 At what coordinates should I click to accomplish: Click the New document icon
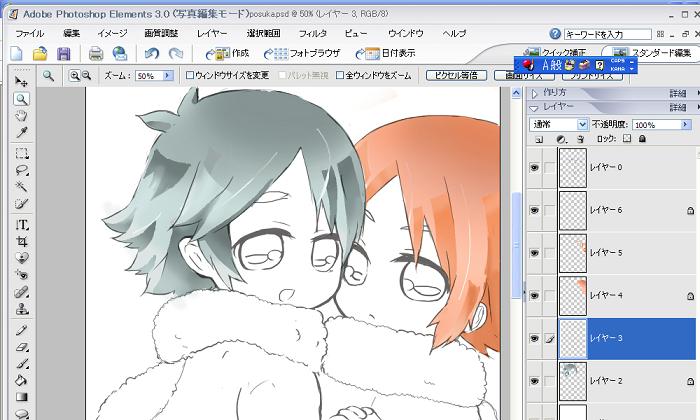[x=17, y=54]
